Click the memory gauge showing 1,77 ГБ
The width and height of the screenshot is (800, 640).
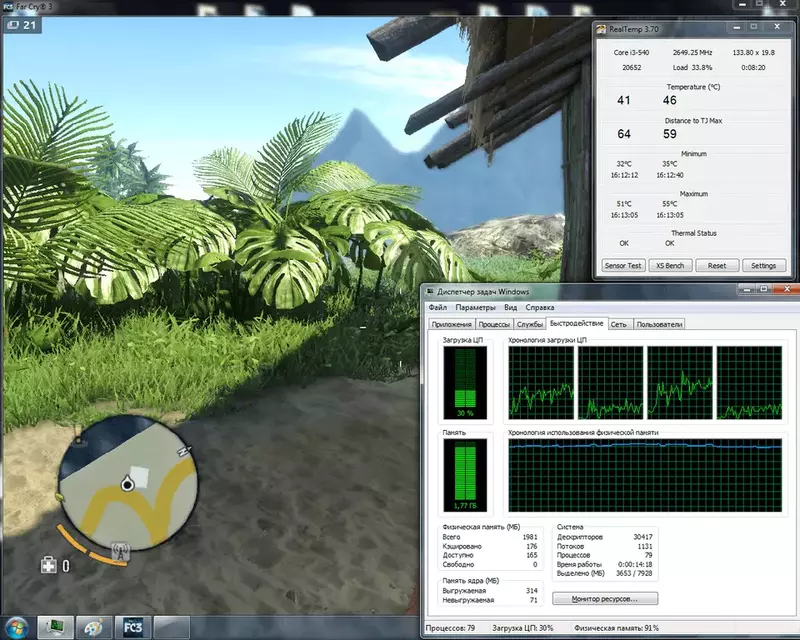pos(465,475)
